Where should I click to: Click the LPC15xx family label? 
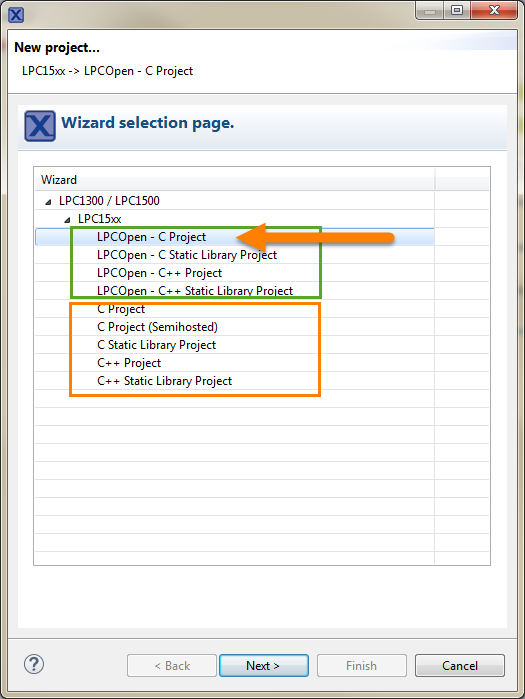coord(99,219)
